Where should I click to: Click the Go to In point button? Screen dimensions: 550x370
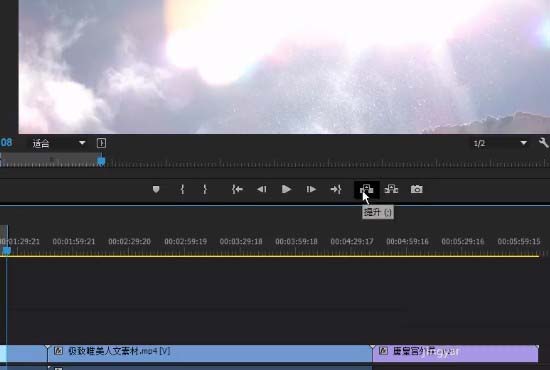pyautogui.click(x=237, y=189)
